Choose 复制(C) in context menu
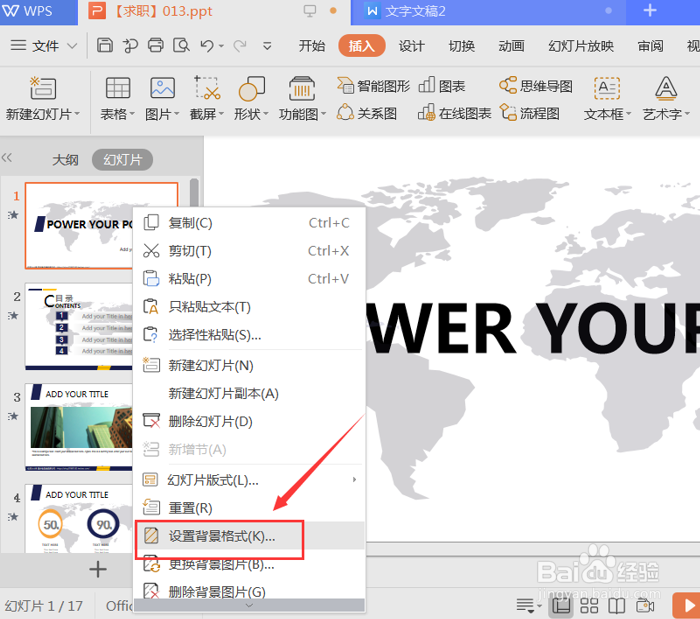This screenshot has width=700, height=619. point(249,223)
